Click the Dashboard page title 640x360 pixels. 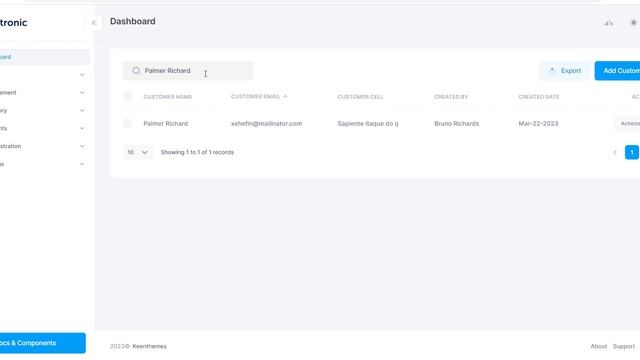tap(133, 21)
